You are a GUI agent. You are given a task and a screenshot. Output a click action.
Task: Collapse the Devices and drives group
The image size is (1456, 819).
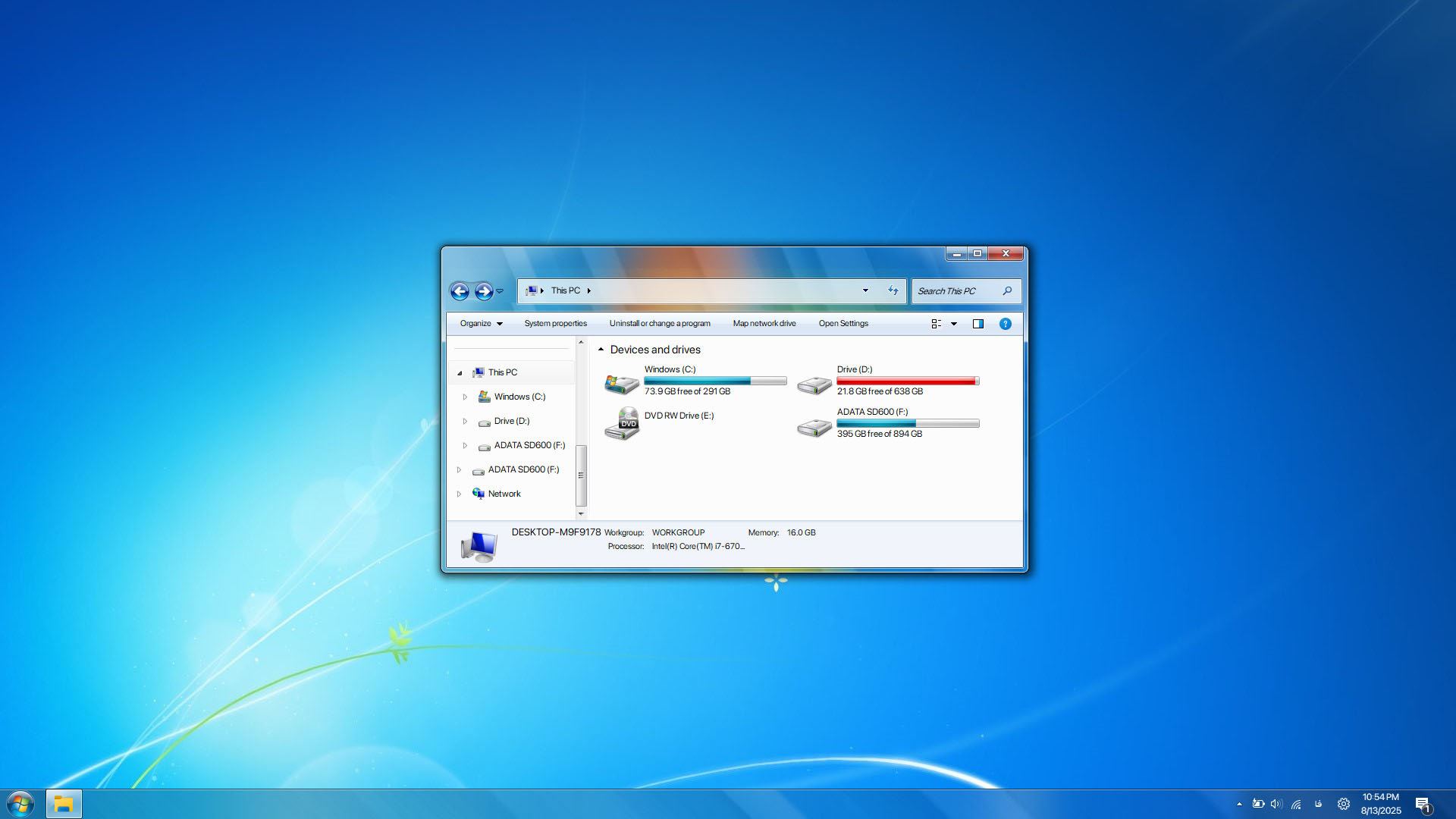click(601, 350)
